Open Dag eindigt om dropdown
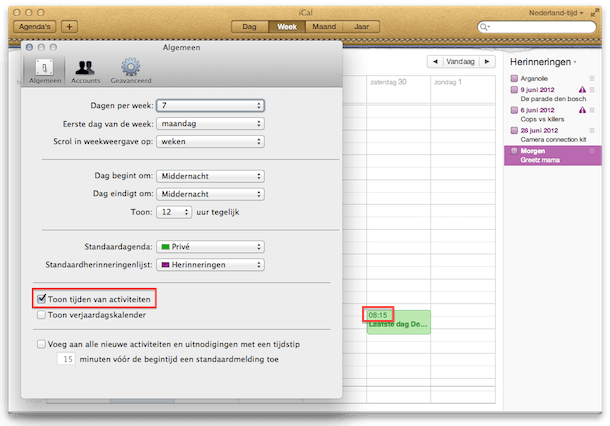The height and width of the screenshot is (426, 610). pos(210,194)
